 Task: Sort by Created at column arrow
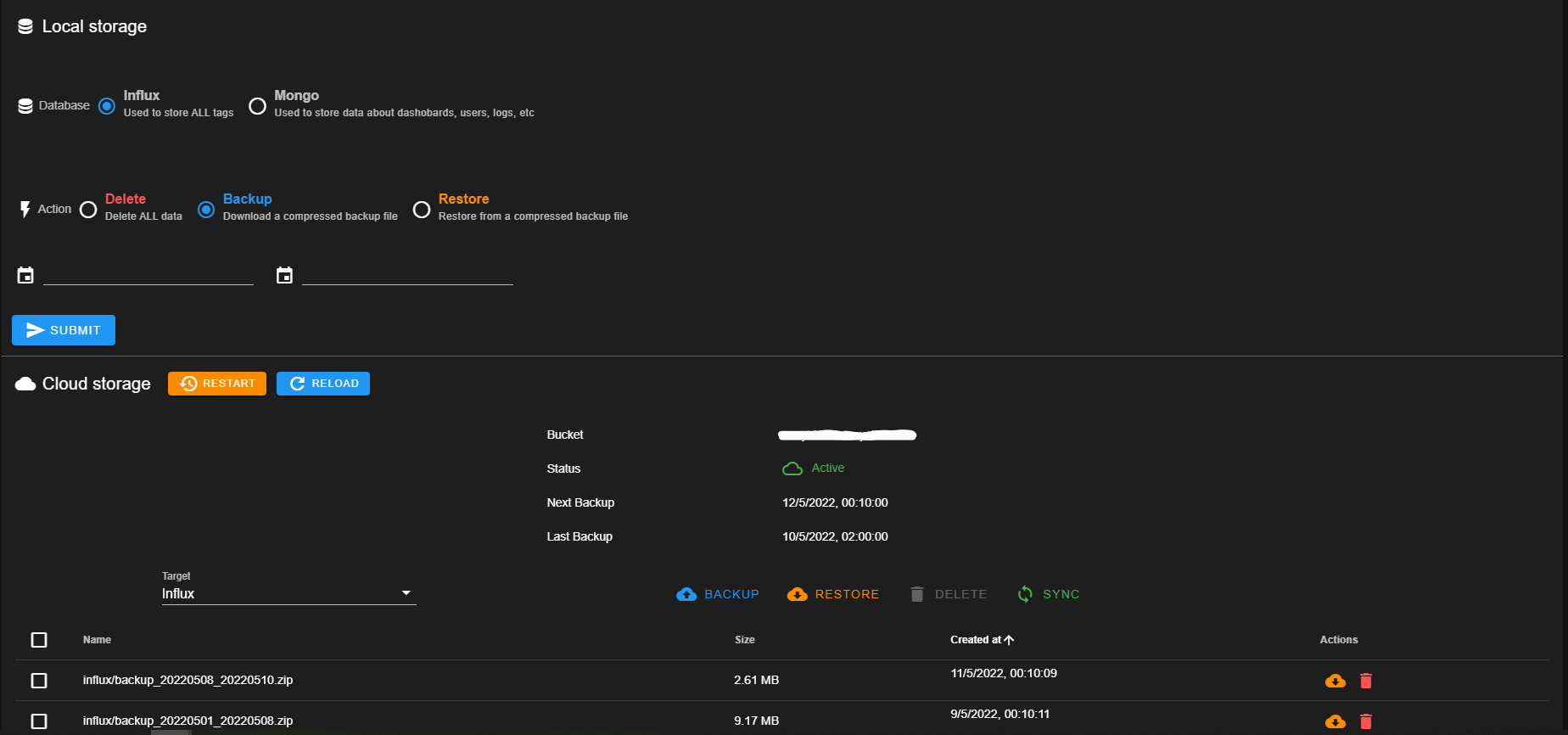click(1009, 640)
